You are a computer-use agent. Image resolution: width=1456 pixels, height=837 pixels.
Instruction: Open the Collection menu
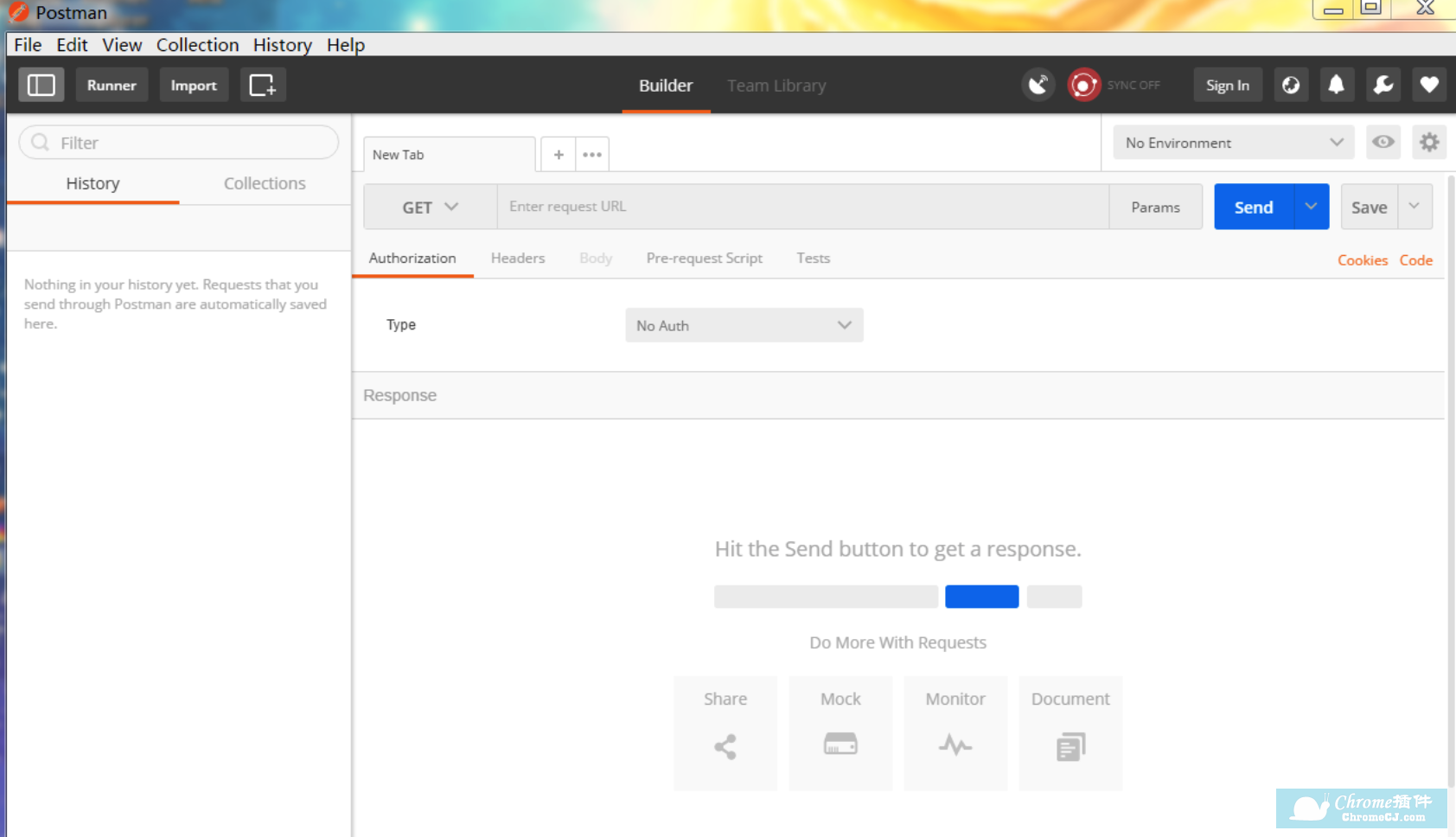coord(197,45)
